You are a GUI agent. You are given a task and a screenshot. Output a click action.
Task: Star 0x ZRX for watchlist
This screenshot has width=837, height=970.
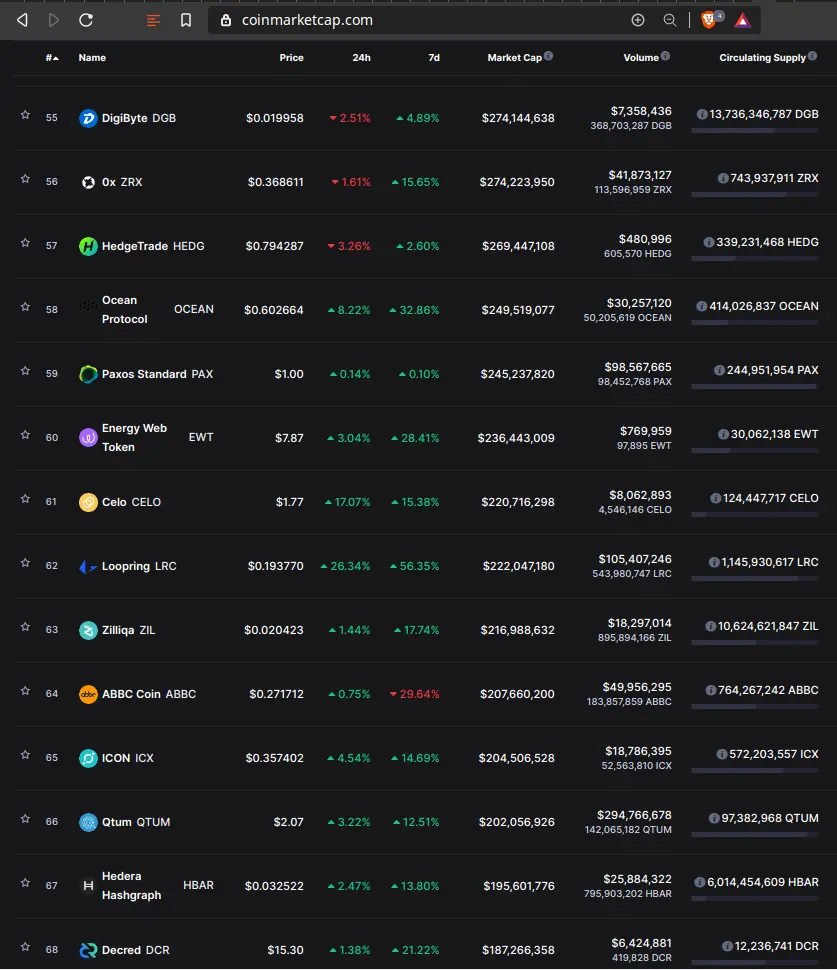pos(25,179)
